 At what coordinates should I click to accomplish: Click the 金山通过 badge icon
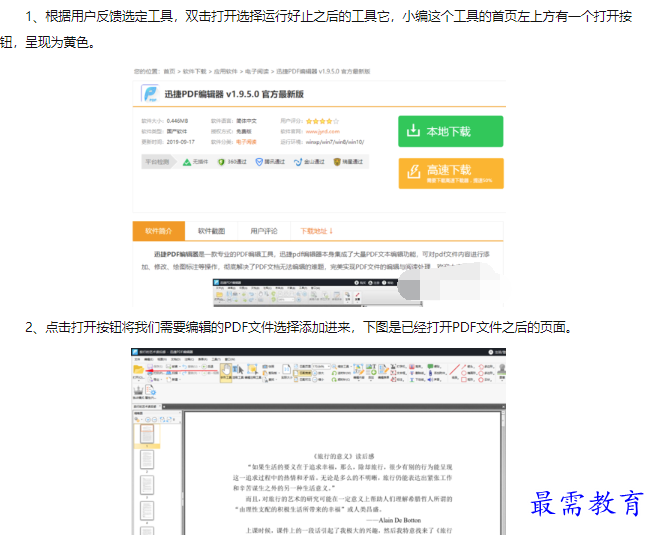pos(298,162)
